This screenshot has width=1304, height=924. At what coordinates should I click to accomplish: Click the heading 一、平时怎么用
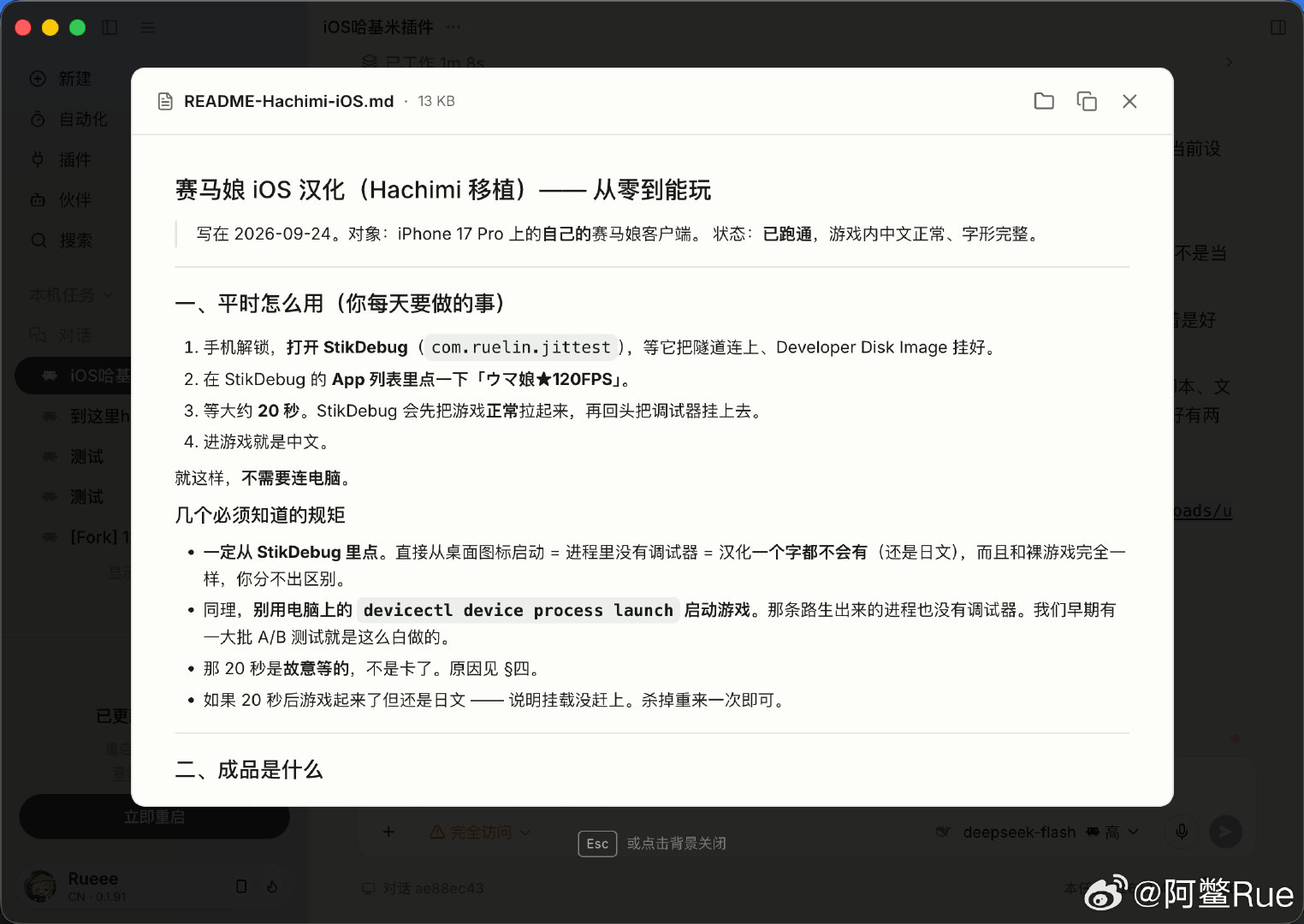pos(340,303)
